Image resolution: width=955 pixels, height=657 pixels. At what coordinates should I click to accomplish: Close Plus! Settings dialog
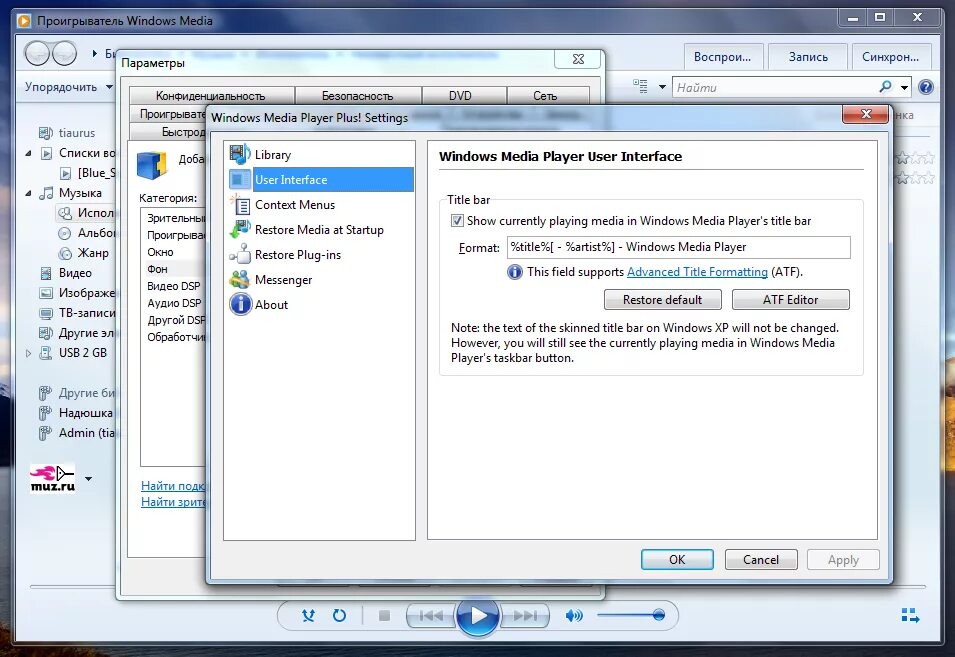tap(865, 114)
